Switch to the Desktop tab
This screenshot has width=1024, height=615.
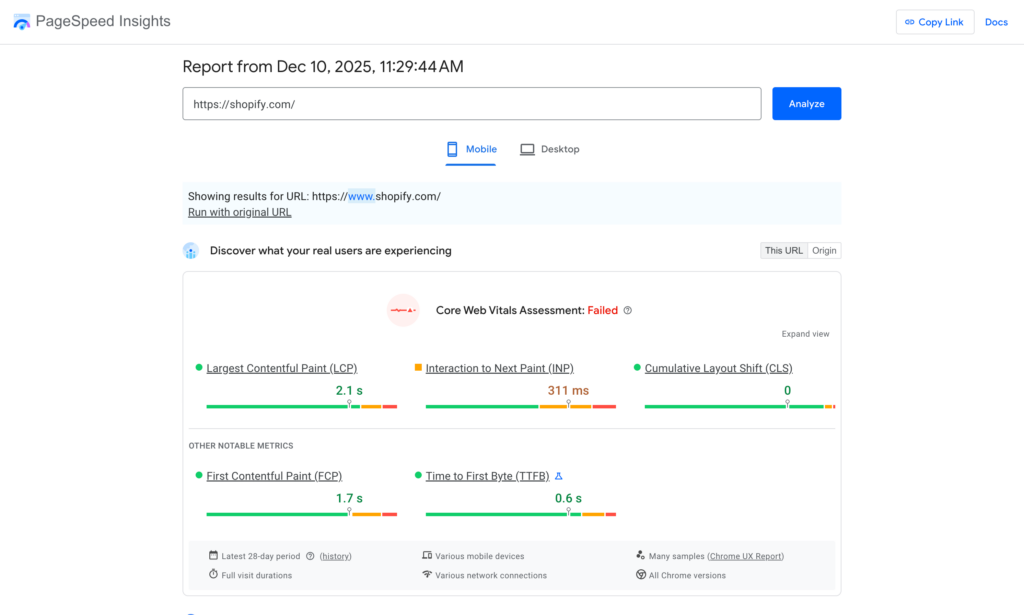[550, 150]
